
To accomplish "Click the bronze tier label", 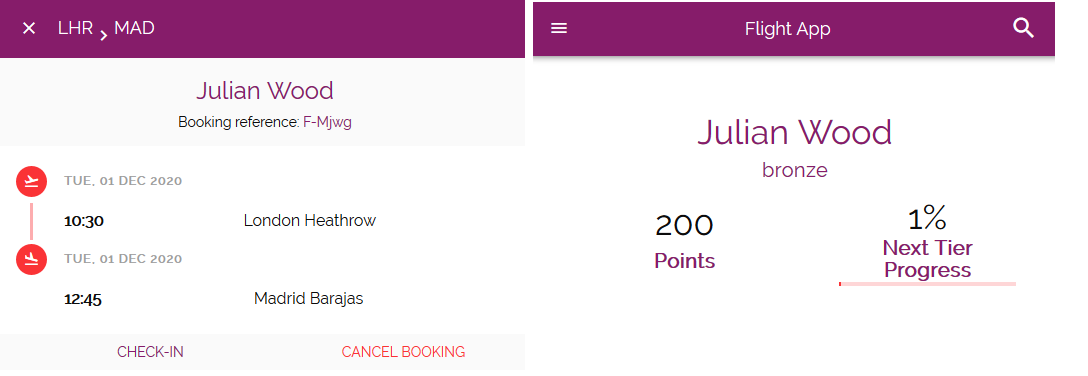I will tap(794, 170).
